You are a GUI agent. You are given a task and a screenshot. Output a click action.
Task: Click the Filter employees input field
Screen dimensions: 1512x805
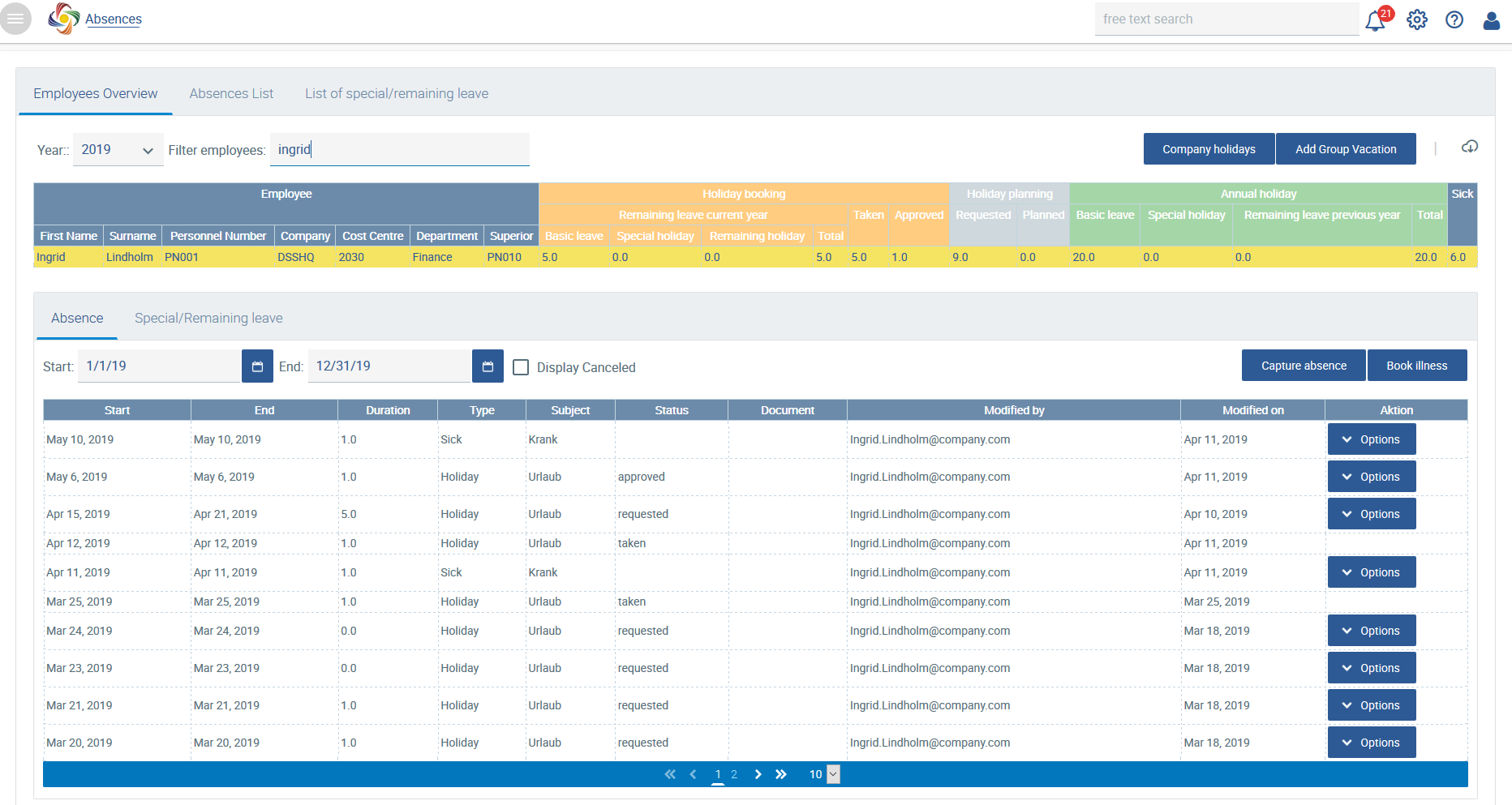pyautogui.click(x=399, y=149)
